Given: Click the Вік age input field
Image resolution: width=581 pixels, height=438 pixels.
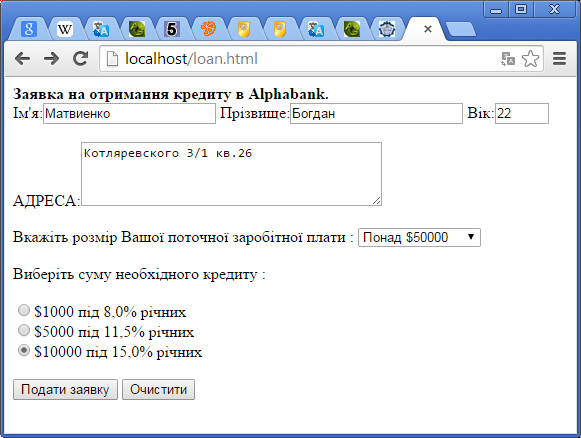Looking at the screenshot, I should (522, 113).
